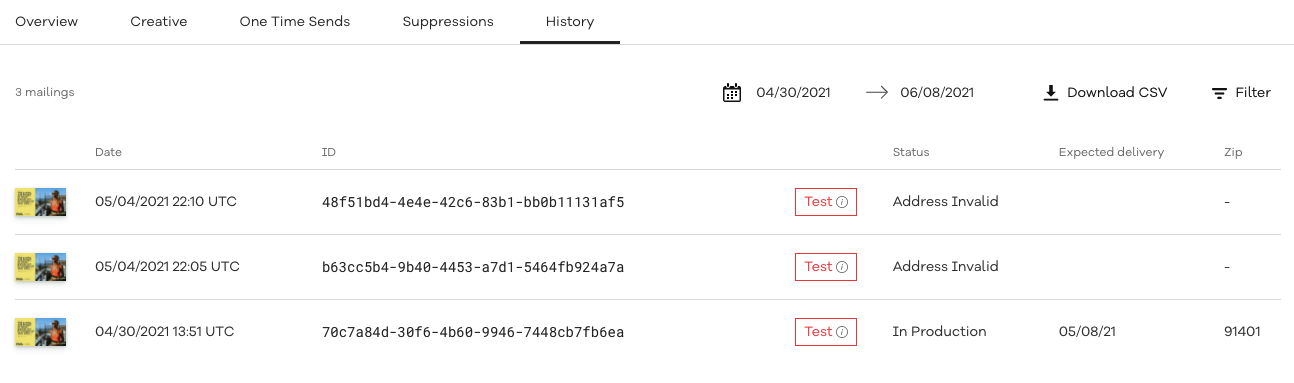Open thumbnail of 05/04/2021 22:05 mailing
Screen dimensions: 1294x383
pyautogui.click(x=41, y=267)
